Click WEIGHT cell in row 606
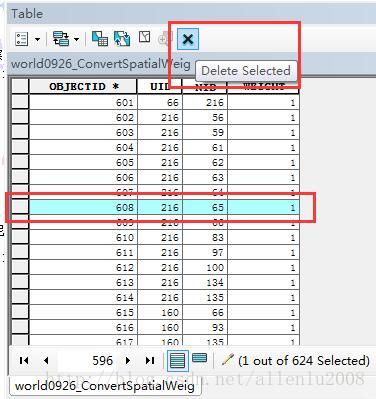The width and height of the screenshot is (376, 399). pyautogui.click(x=263, y=177)
